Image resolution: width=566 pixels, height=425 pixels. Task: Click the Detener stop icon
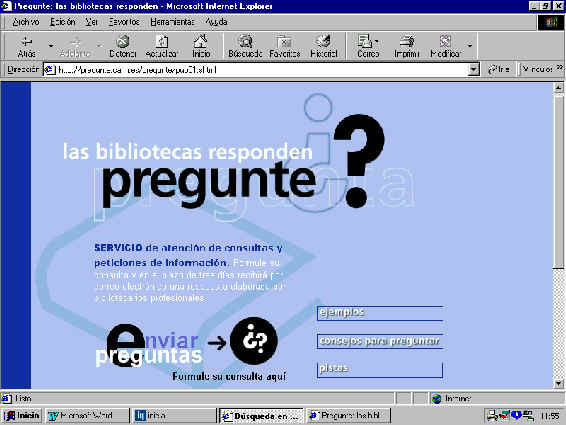123,42
